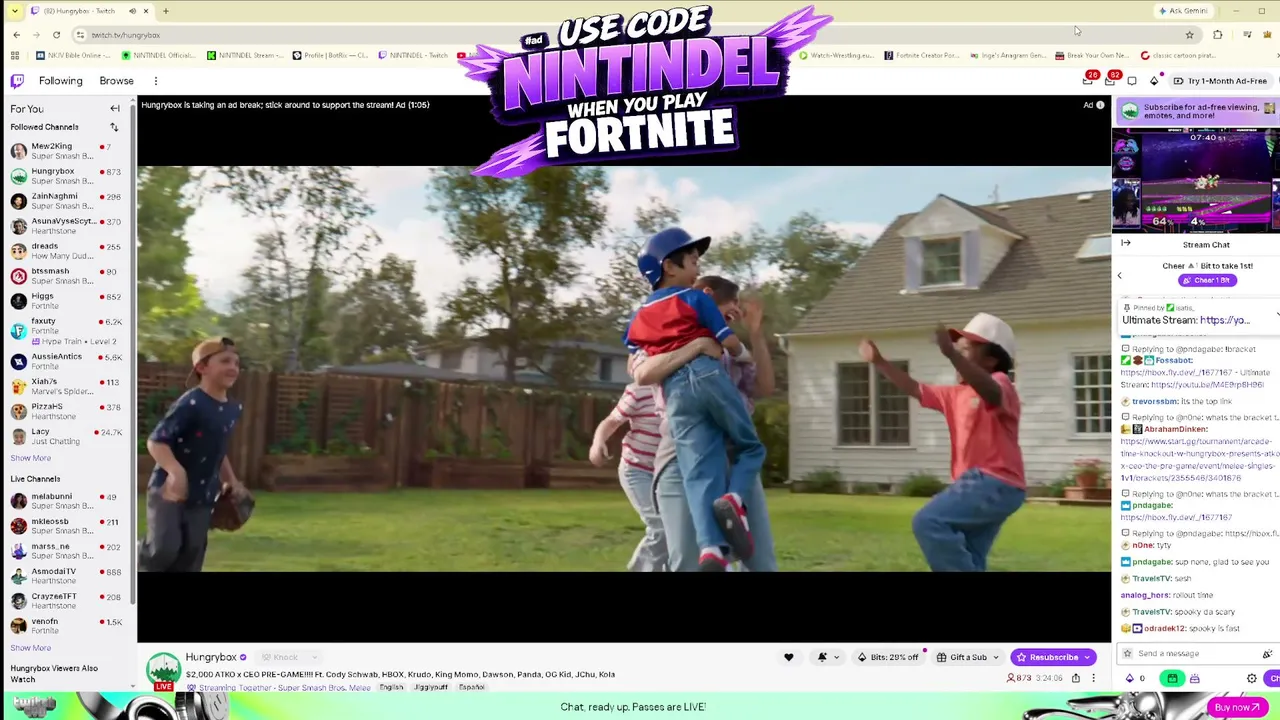Share the Hungrybox stream
Screen dimensions: 1280x720
click(1076, 678)
